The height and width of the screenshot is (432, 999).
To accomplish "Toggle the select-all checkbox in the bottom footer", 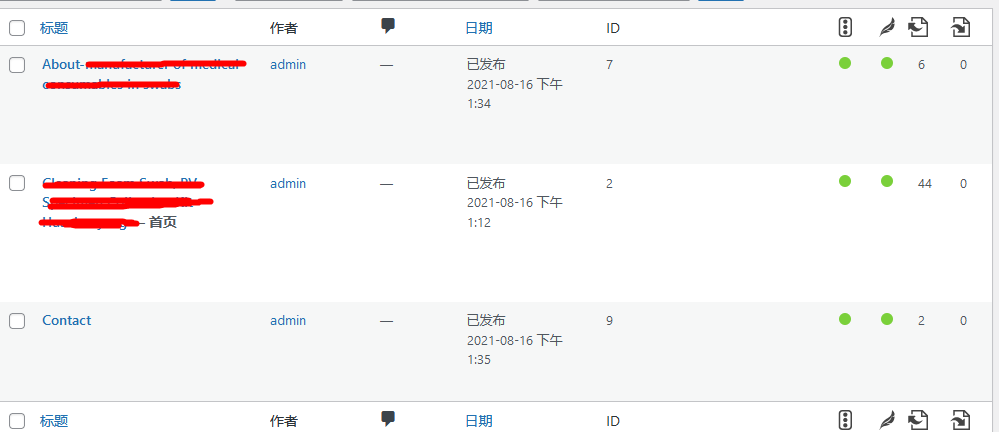I will (17, 421).
